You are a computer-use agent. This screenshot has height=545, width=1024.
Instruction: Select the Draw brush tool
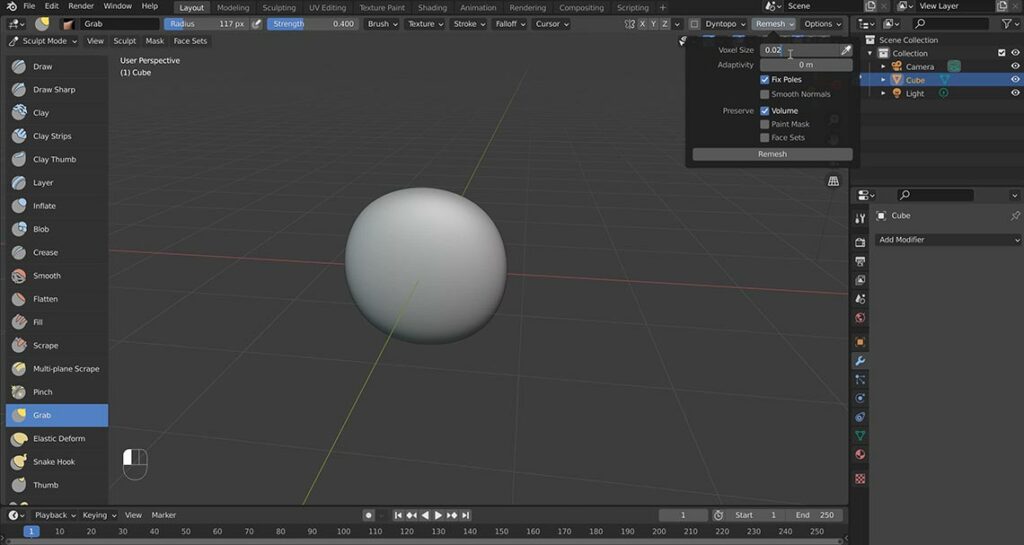[x=57, y=67]
